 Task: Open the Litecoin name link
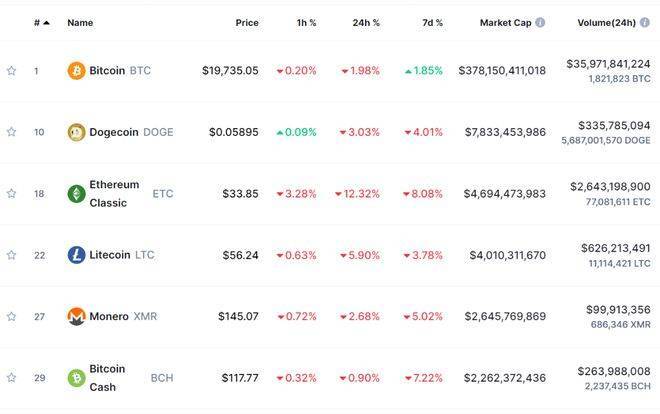pyautogui.click(x=109, y=255)
